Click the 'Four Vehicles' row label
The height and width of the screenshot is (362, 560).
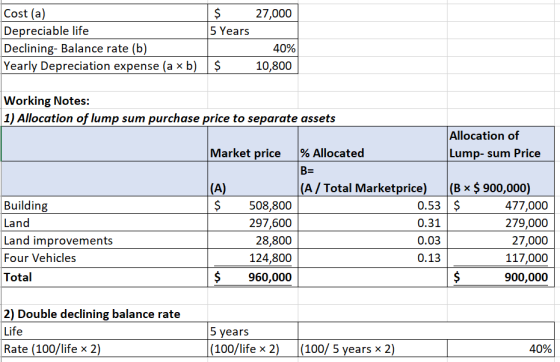click(x=105, y=258)
